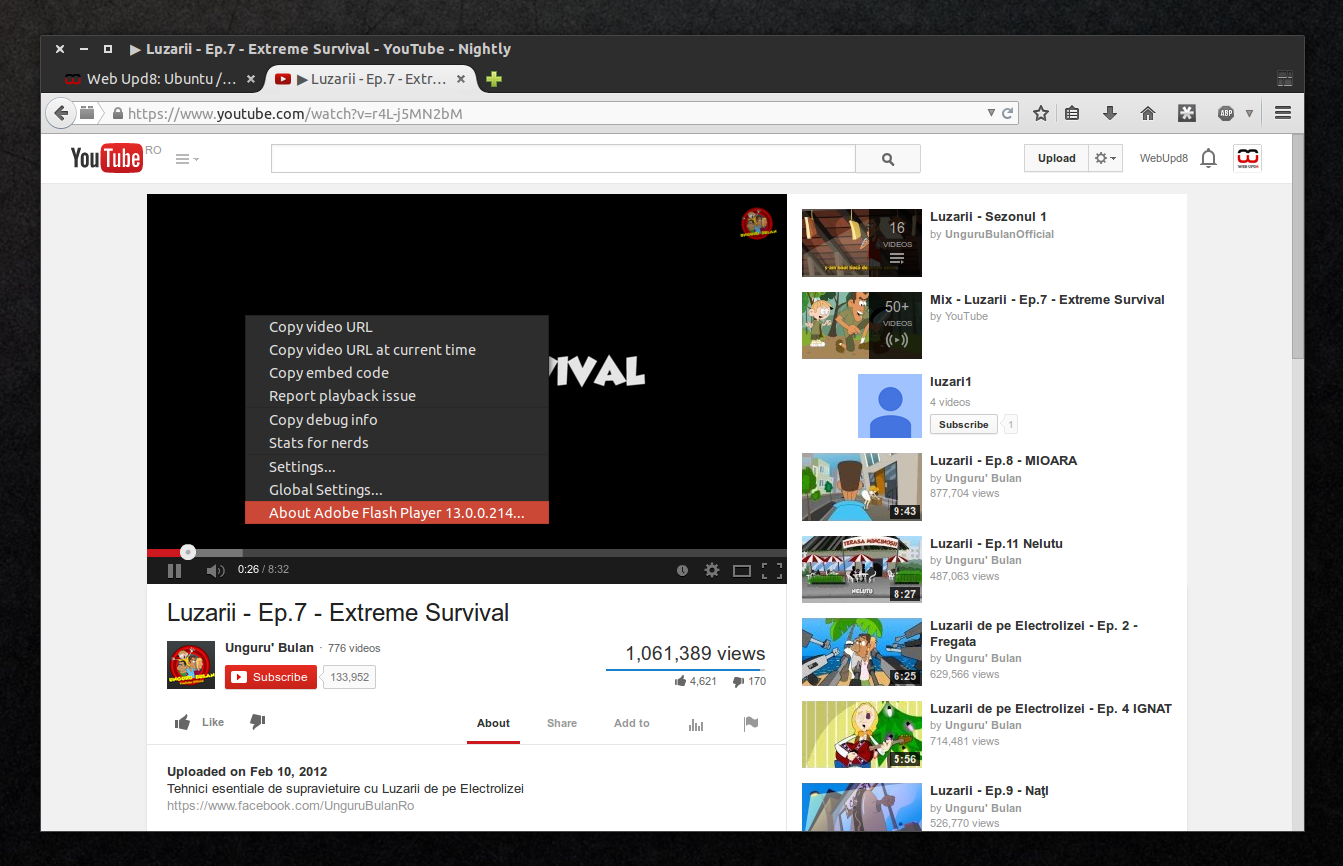
Task: Open a new tab with the green plus
Action: click(x=493, y=79)
